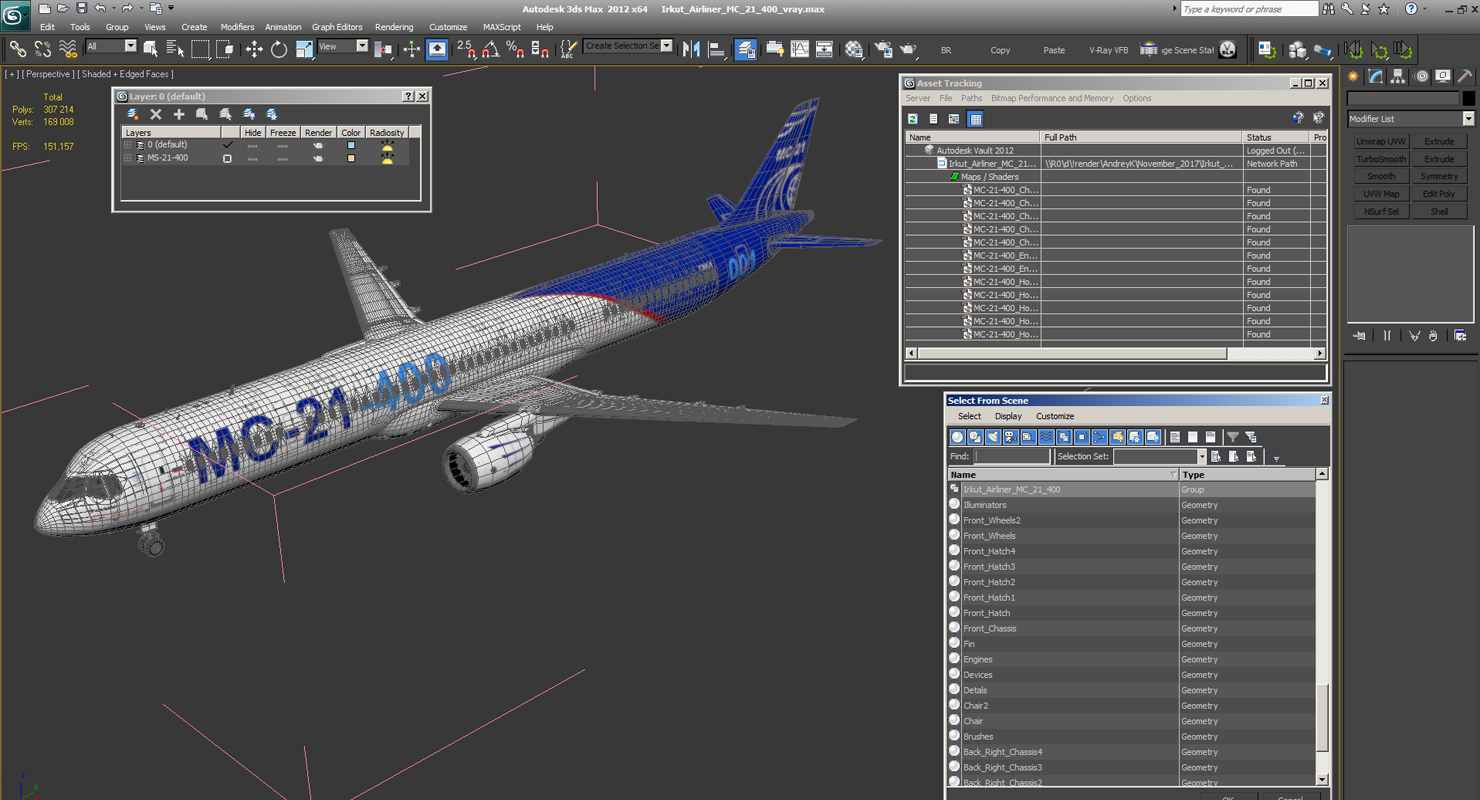Click object color swatch in Modify panel
Image resolution: width=1480 pixels, height=800 pixels.
[x=1468, y=98]
